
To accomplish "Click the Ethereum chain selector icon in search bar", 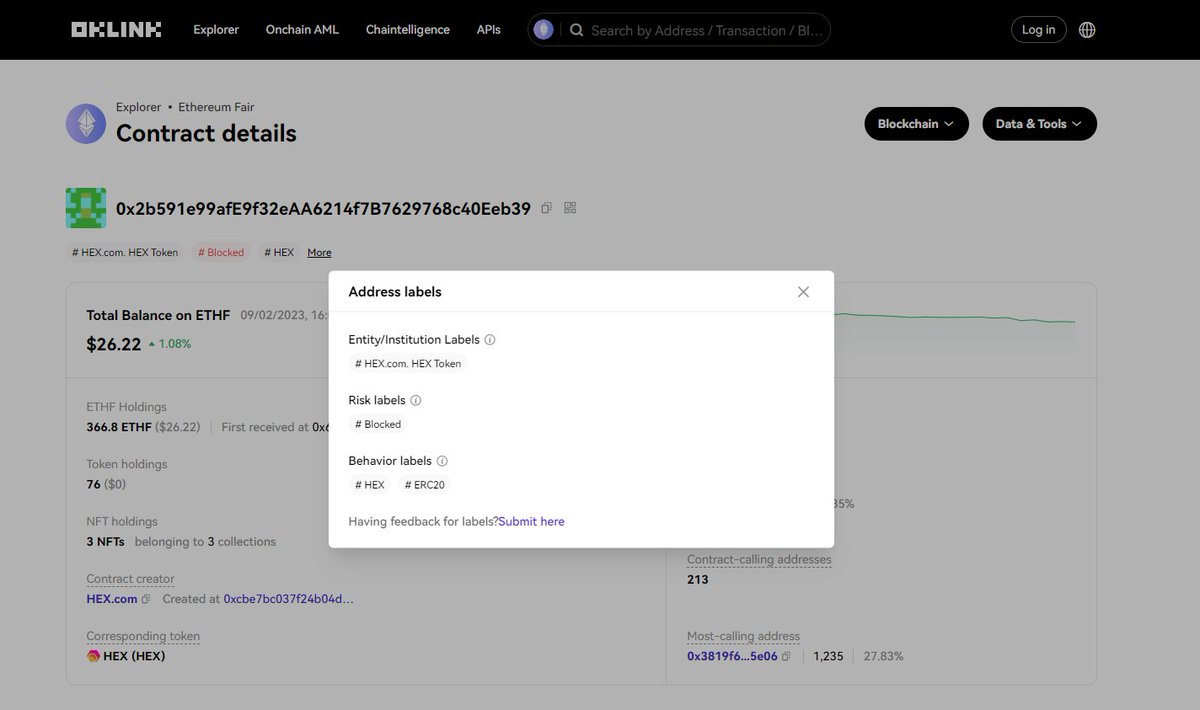I will (543, 30).
